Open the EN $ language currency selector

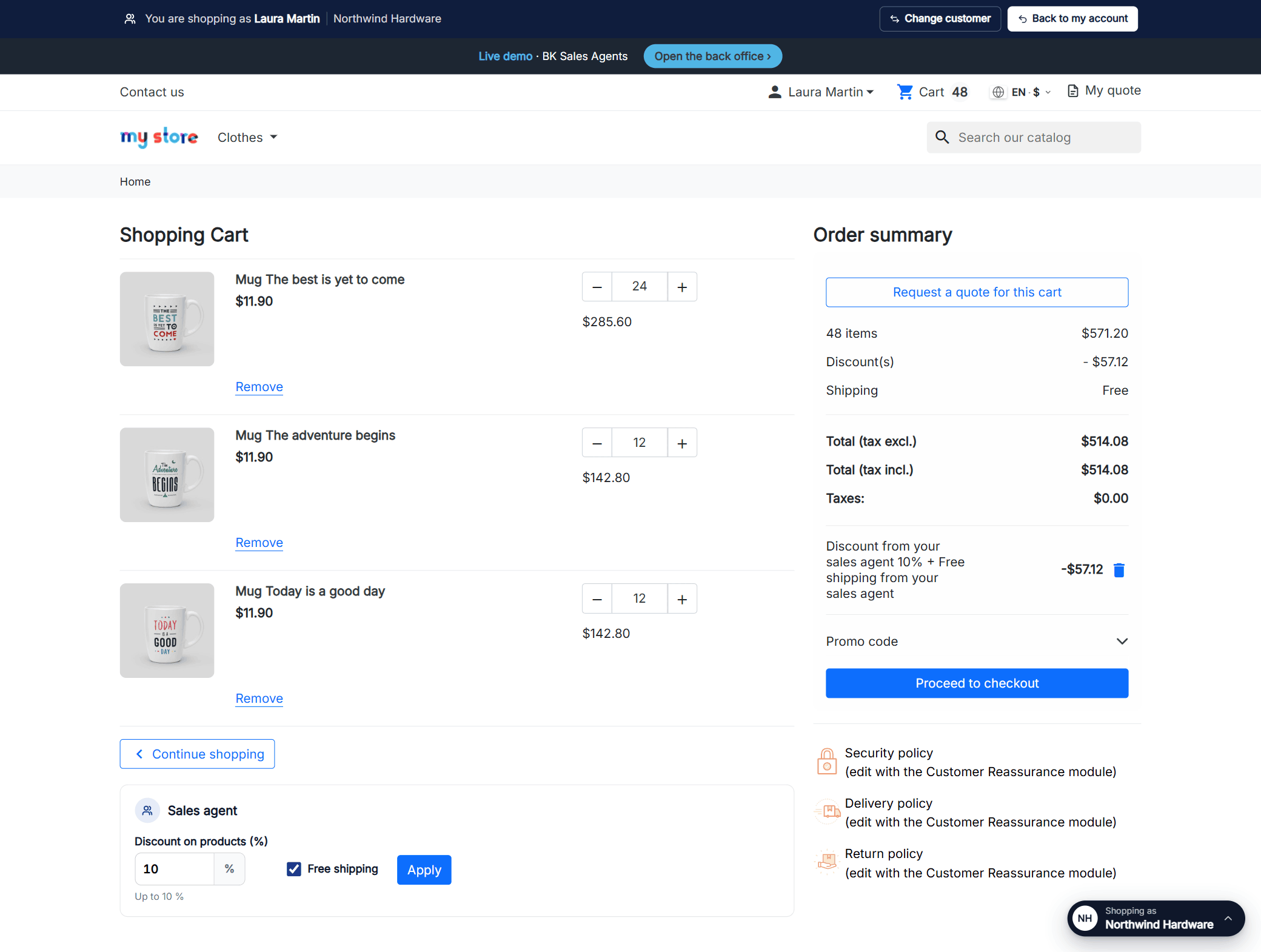[x=1022, y=92]
